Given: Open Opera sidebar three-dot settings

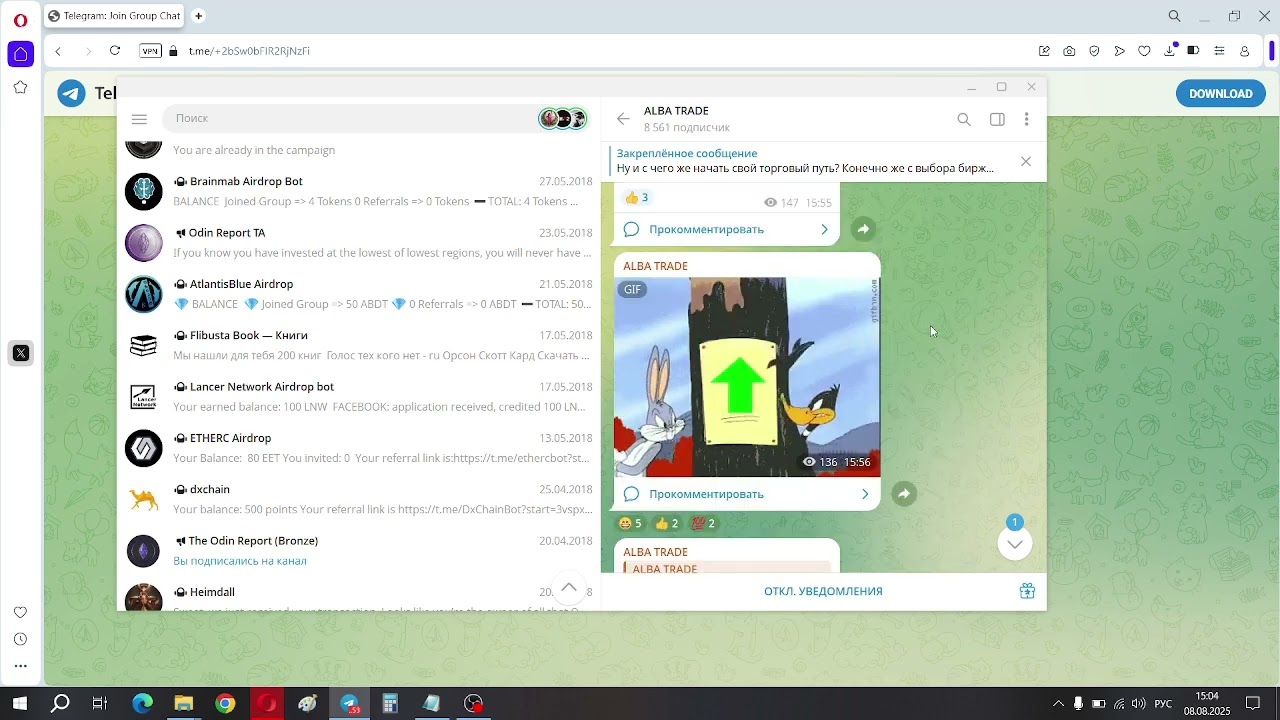Looking at the screenshot, I should pyautogui.click(x=20, y=666).
